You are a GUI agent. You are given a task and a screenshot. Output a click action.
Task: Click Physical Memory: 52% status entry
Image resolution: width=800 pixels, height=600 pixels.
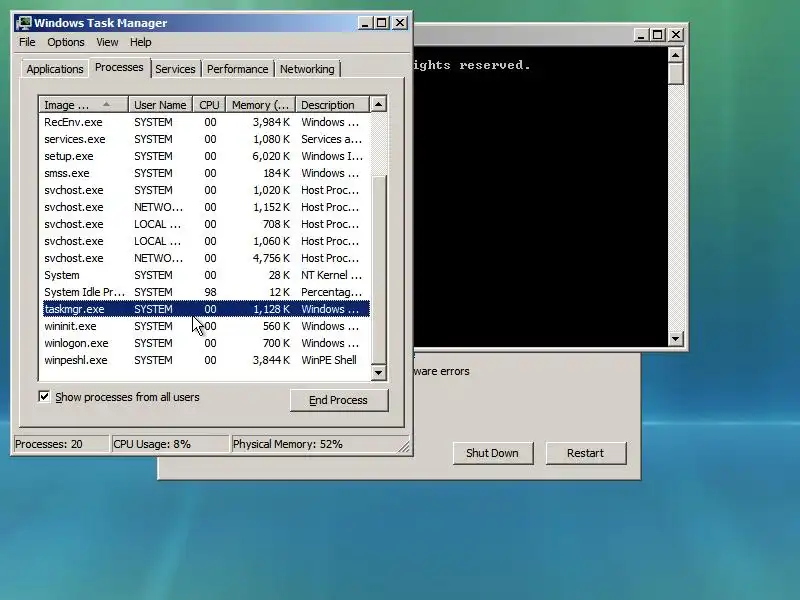coord(320,444)
